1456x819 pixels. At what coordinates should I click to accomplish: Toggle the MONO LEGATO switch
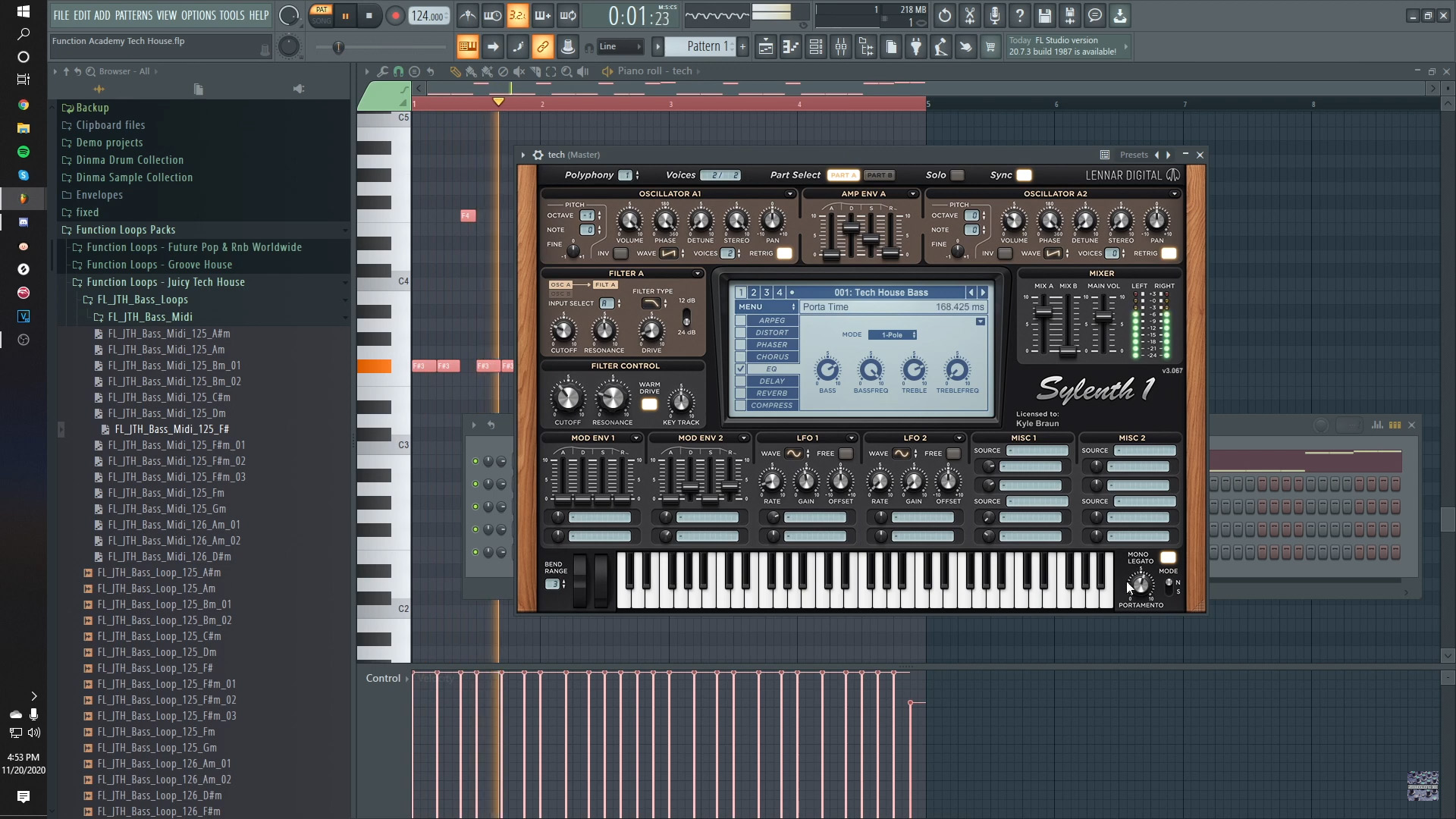point(1168,557)
